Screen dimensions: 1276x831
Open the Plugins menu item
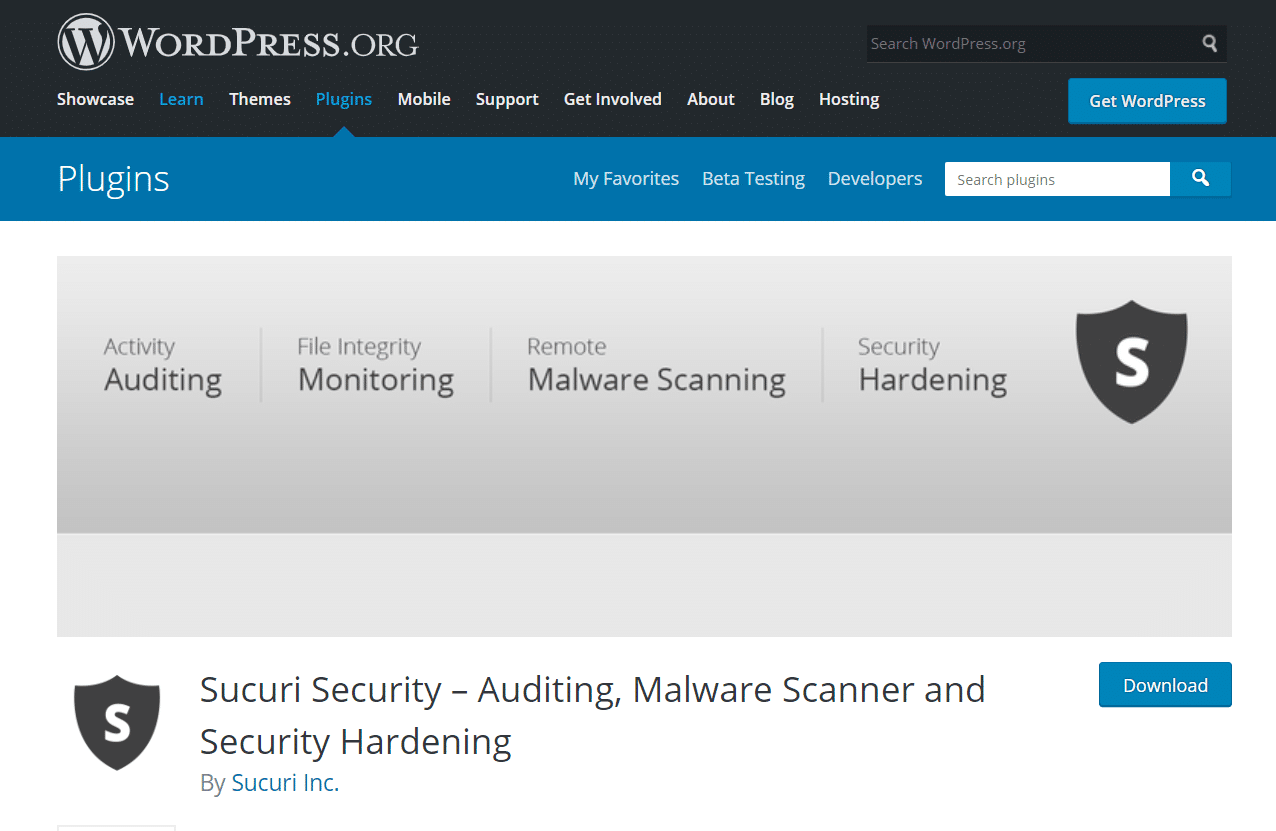pyautogui.click(x=343, y=99)
